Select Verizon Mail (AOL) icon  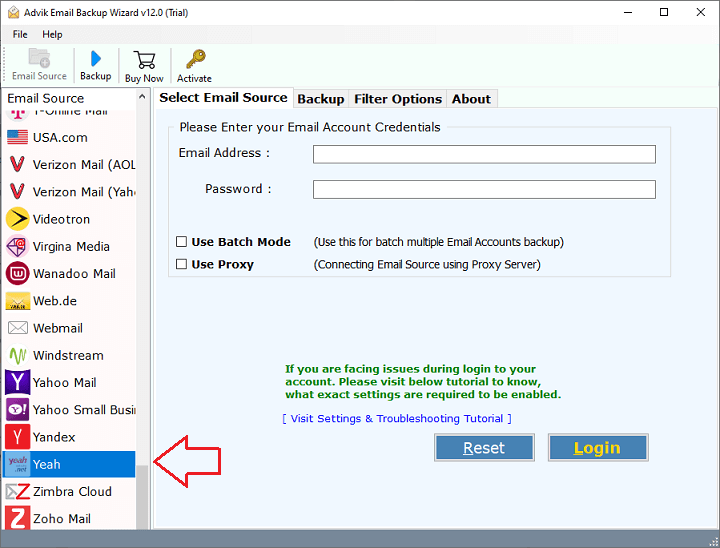coord(17,164)
